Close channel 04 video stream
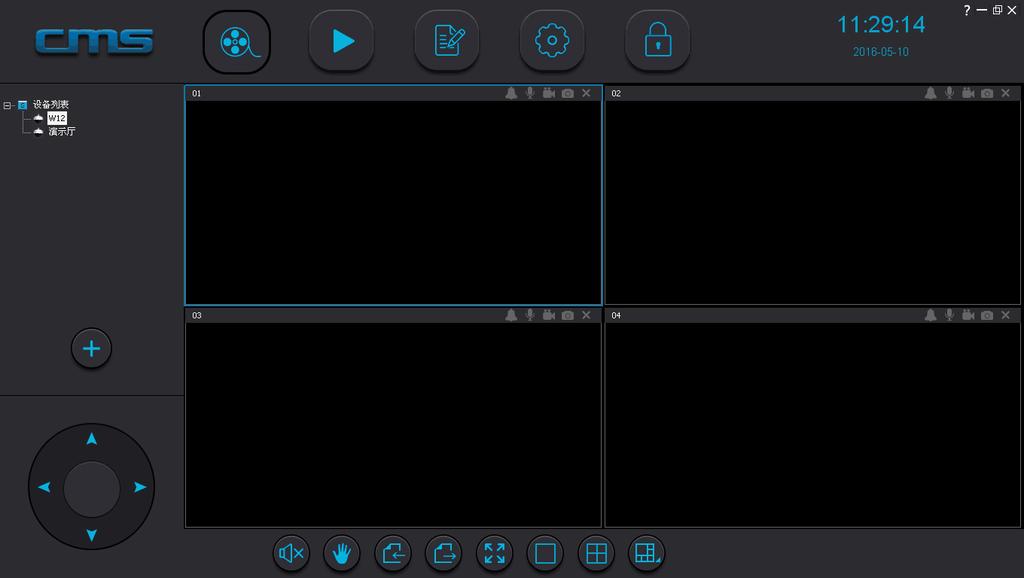The height and width of the screenshot is (578, 1024). [1006, 315]
